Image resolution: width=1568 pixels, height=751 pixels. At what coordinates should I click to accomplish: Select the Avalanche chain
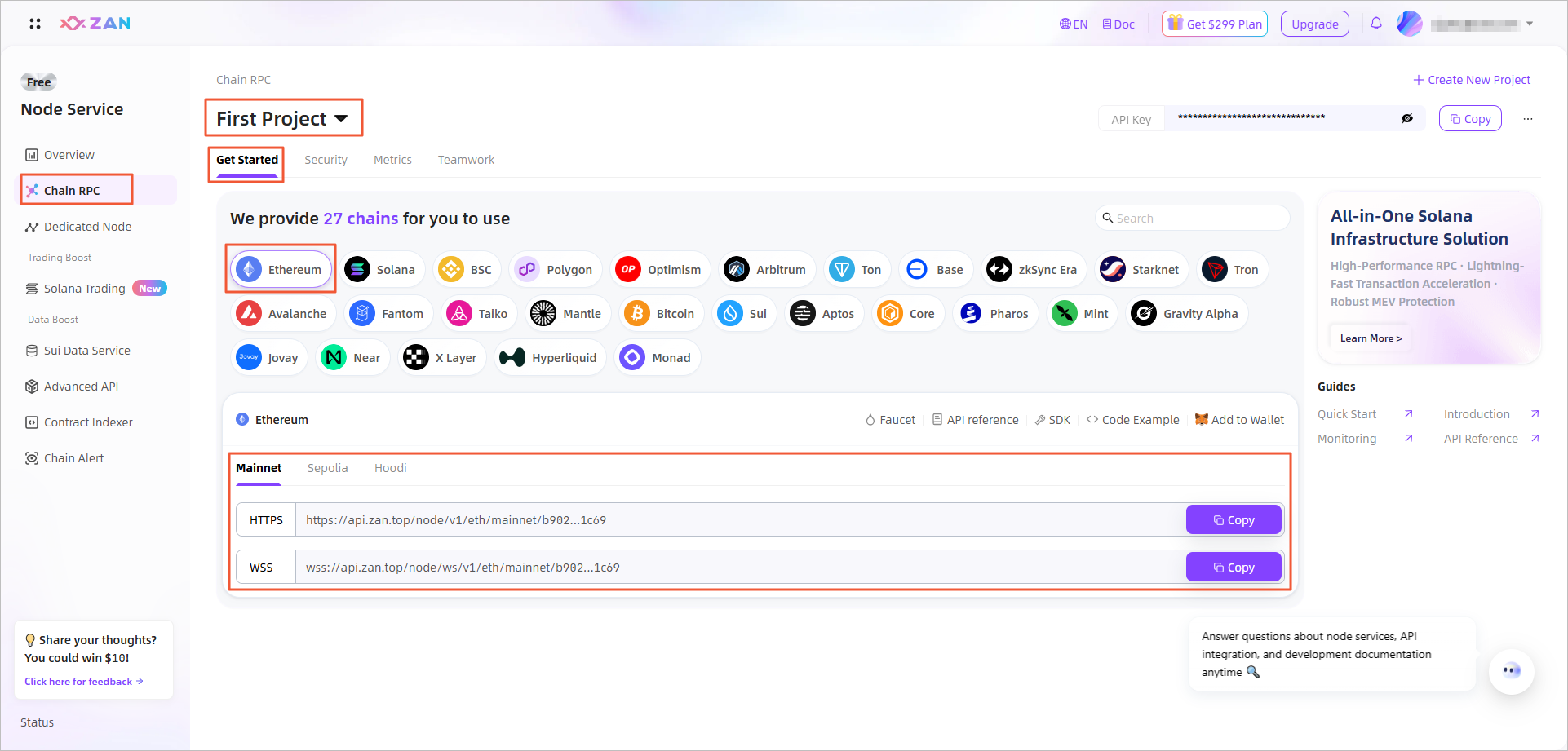(x=282, y=314)
